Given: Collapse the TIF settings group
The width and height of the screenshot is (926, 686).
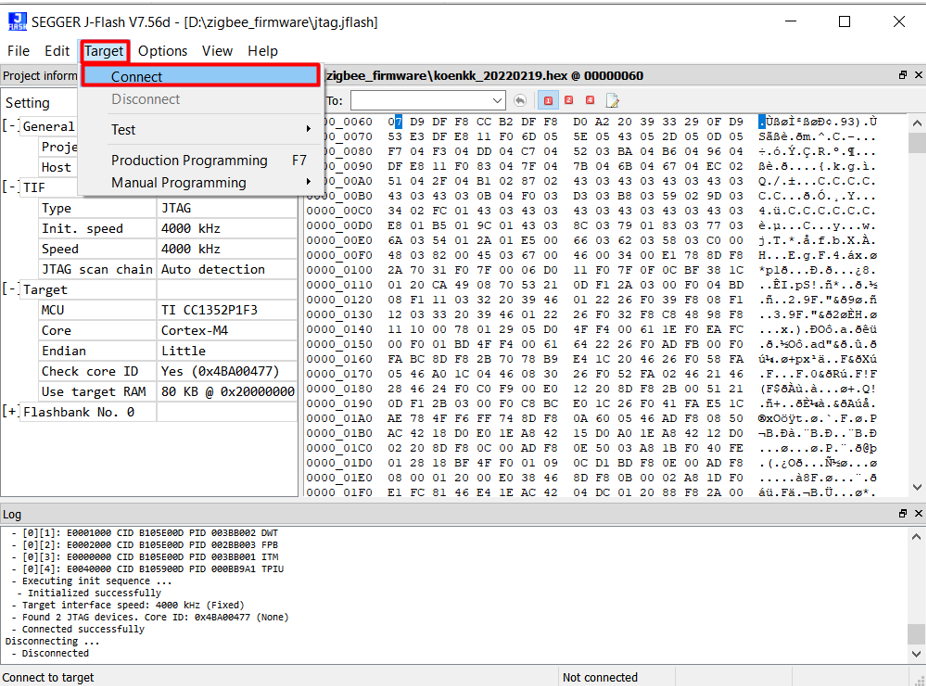Looking at the screenshot, I should click(11, 187).
